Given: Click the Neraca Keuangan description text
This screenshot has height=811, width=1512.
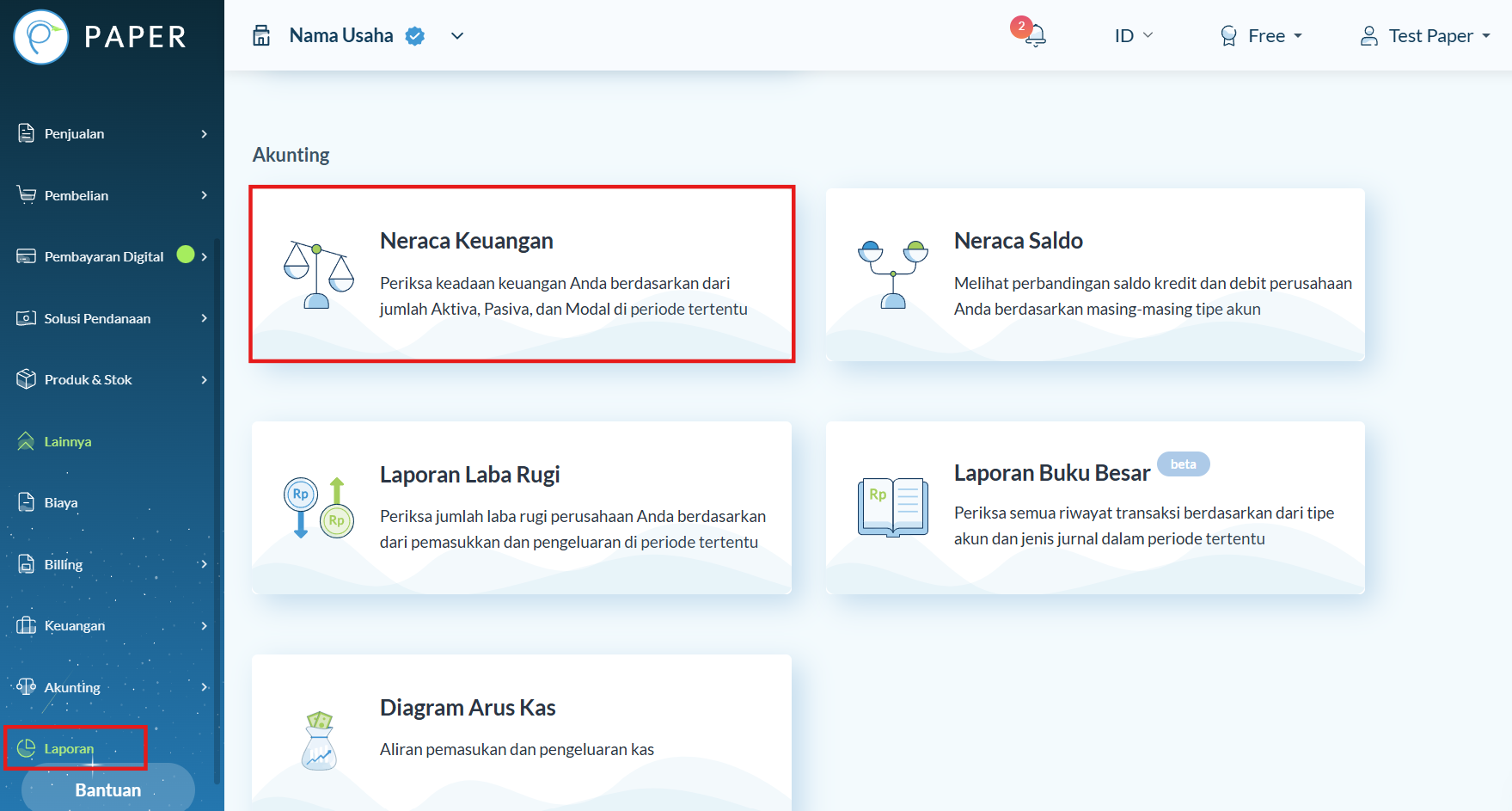Looking at the screenshot, I should pos(564,296).
